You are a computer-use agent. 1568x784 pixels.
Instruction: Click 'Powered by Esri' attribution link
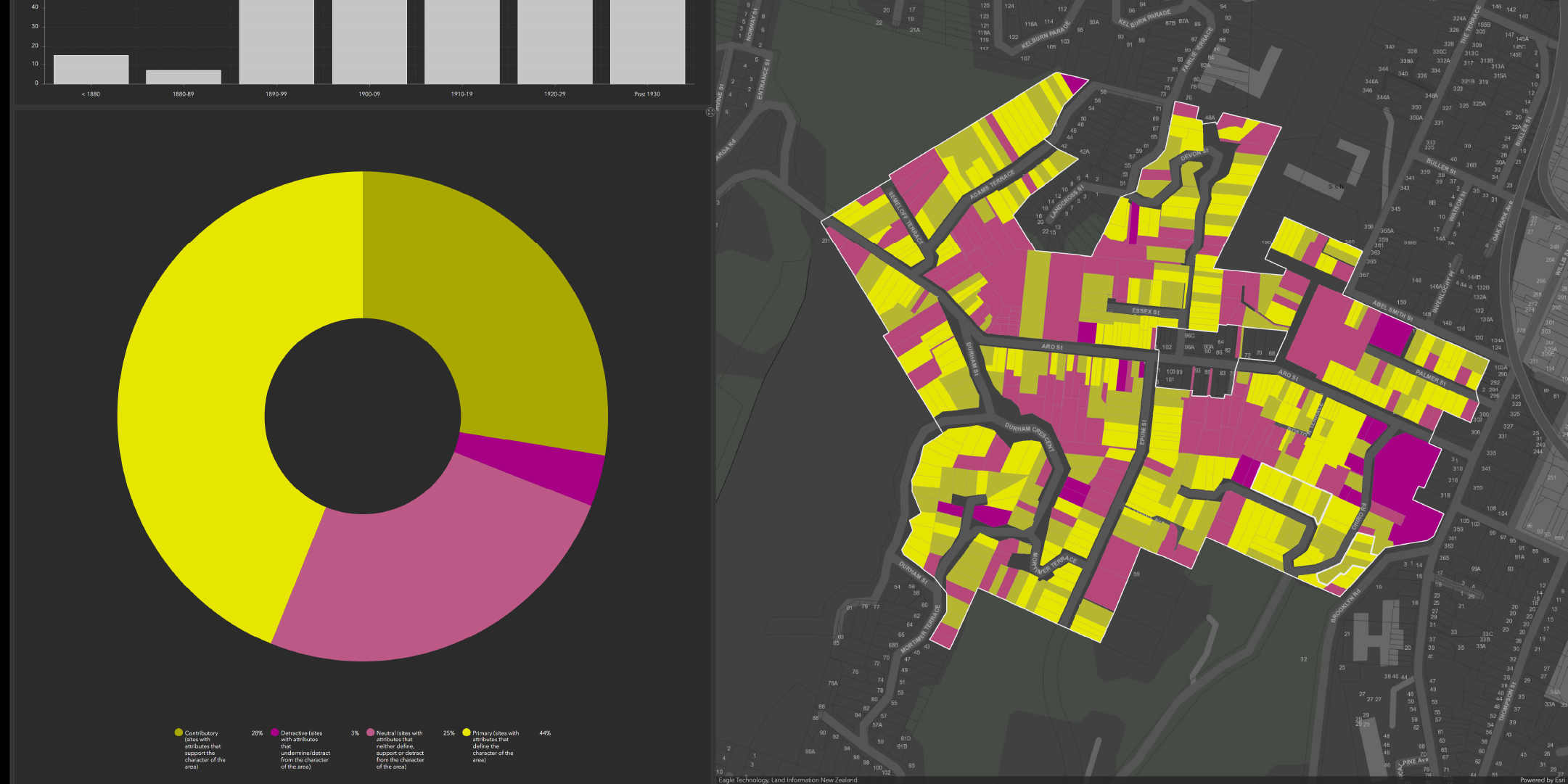[x=1542, y=780]
